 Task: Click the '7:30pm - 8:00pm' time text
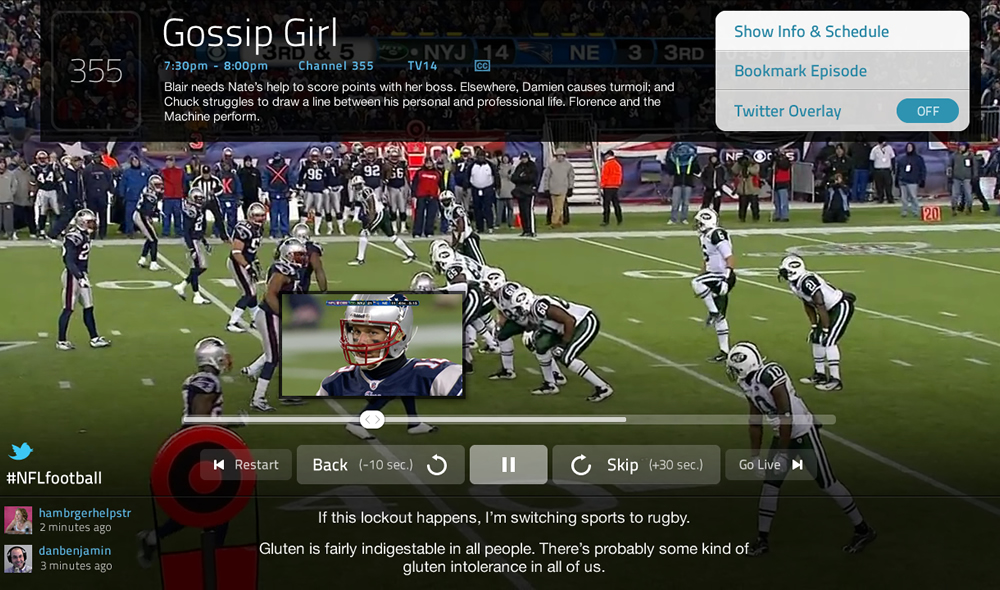216,66
